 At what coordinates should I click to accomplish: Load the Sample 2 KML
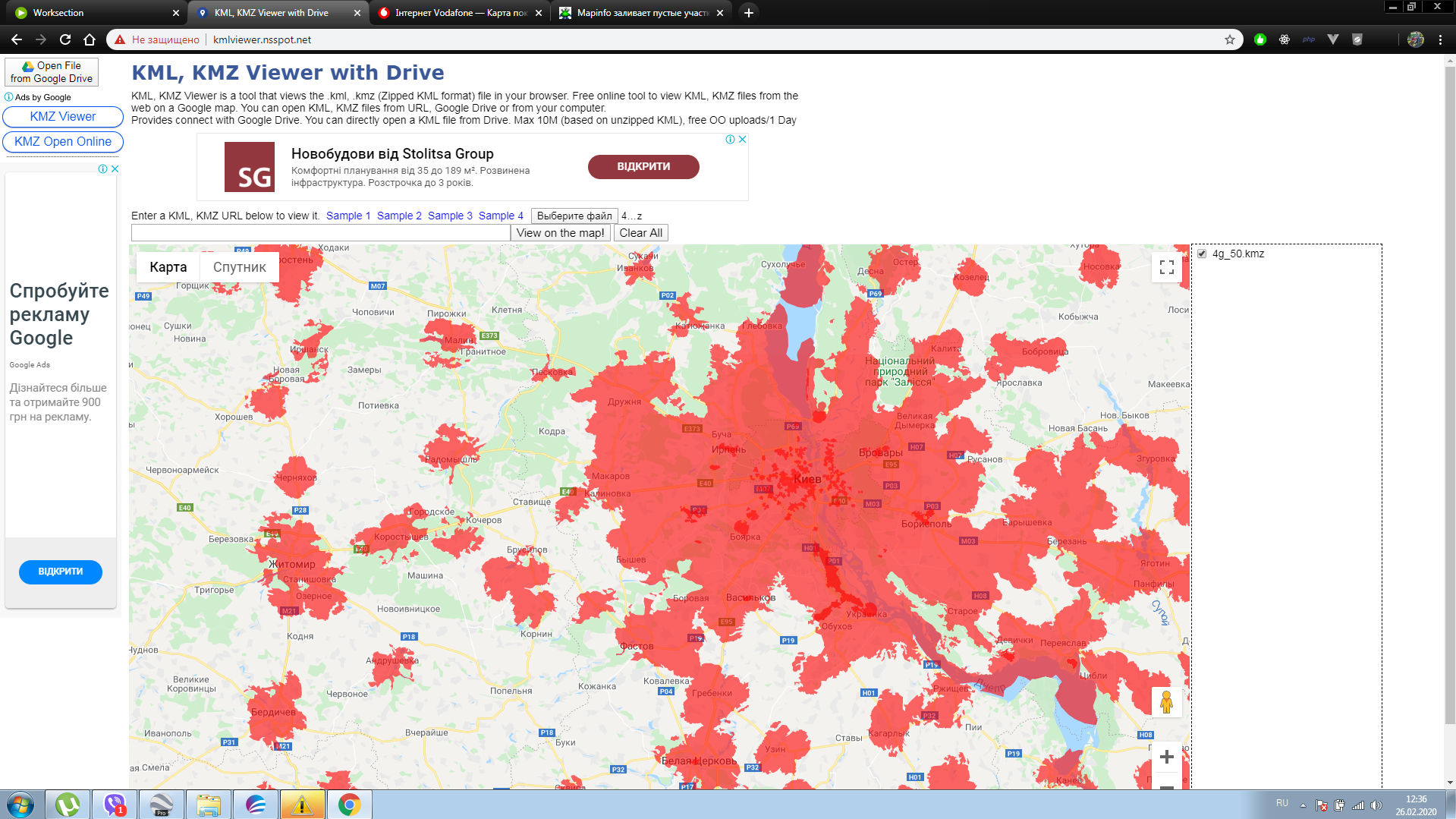point(399,216)
